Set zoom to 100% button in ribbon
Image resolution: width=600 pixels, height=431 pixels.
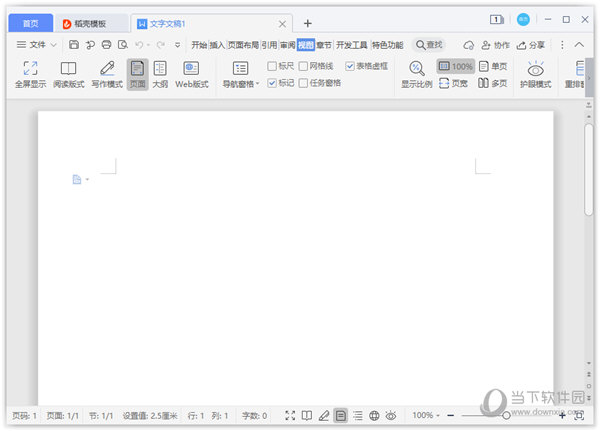point(455,66)
